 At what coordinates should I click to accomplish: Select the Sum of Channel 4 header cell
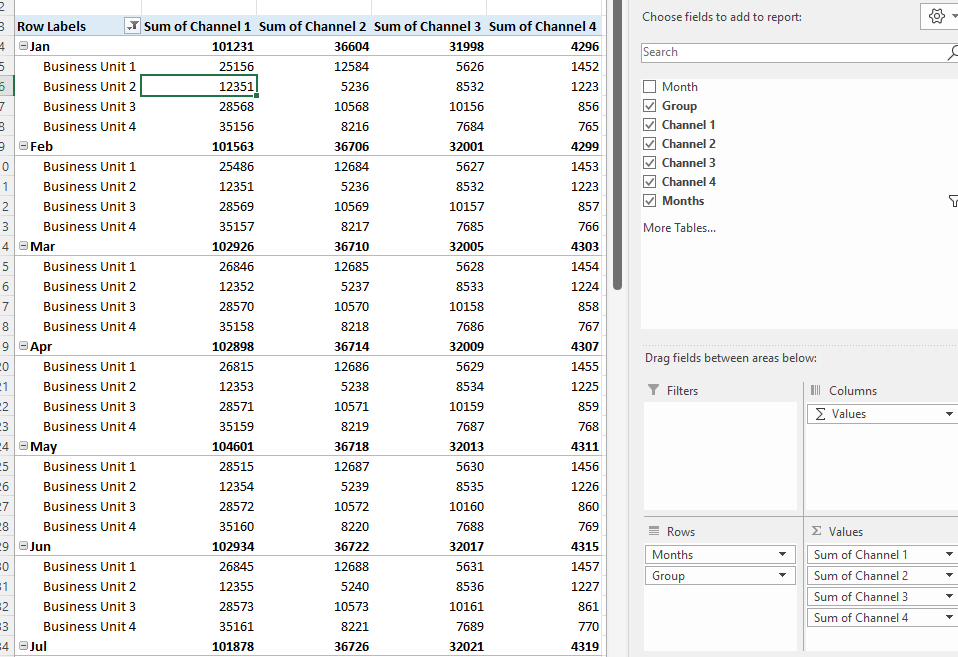(543, 26)
